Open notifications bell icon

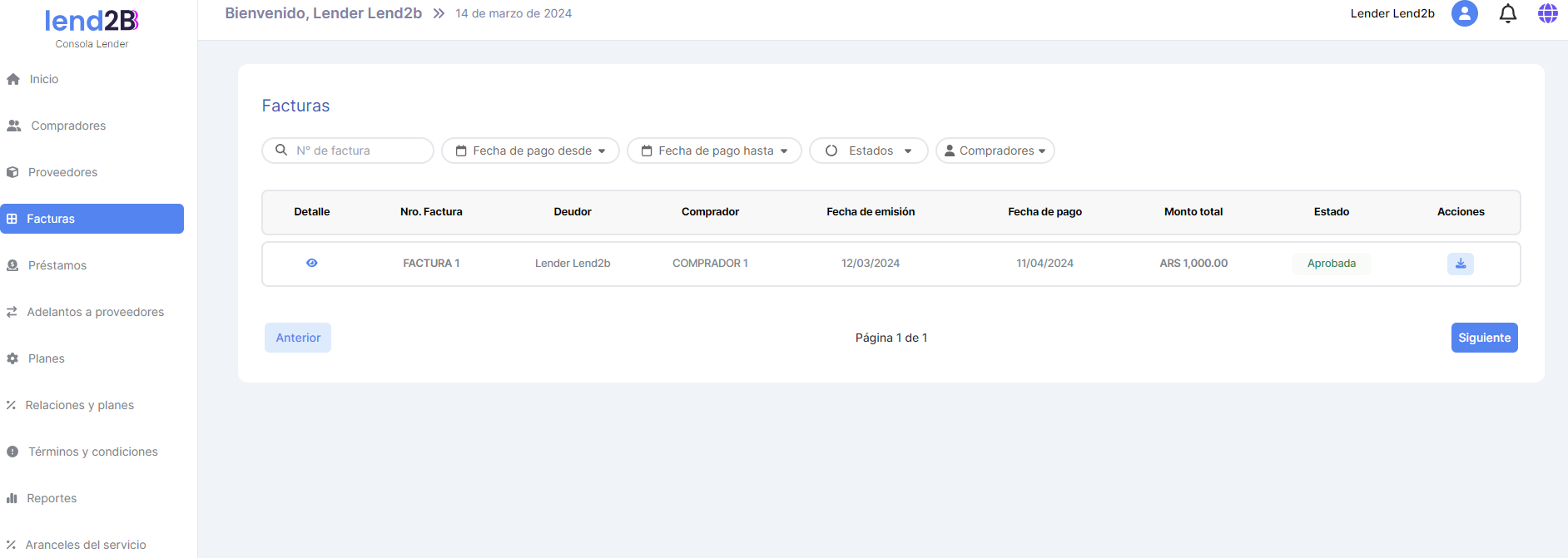(x=1507, y=13)
